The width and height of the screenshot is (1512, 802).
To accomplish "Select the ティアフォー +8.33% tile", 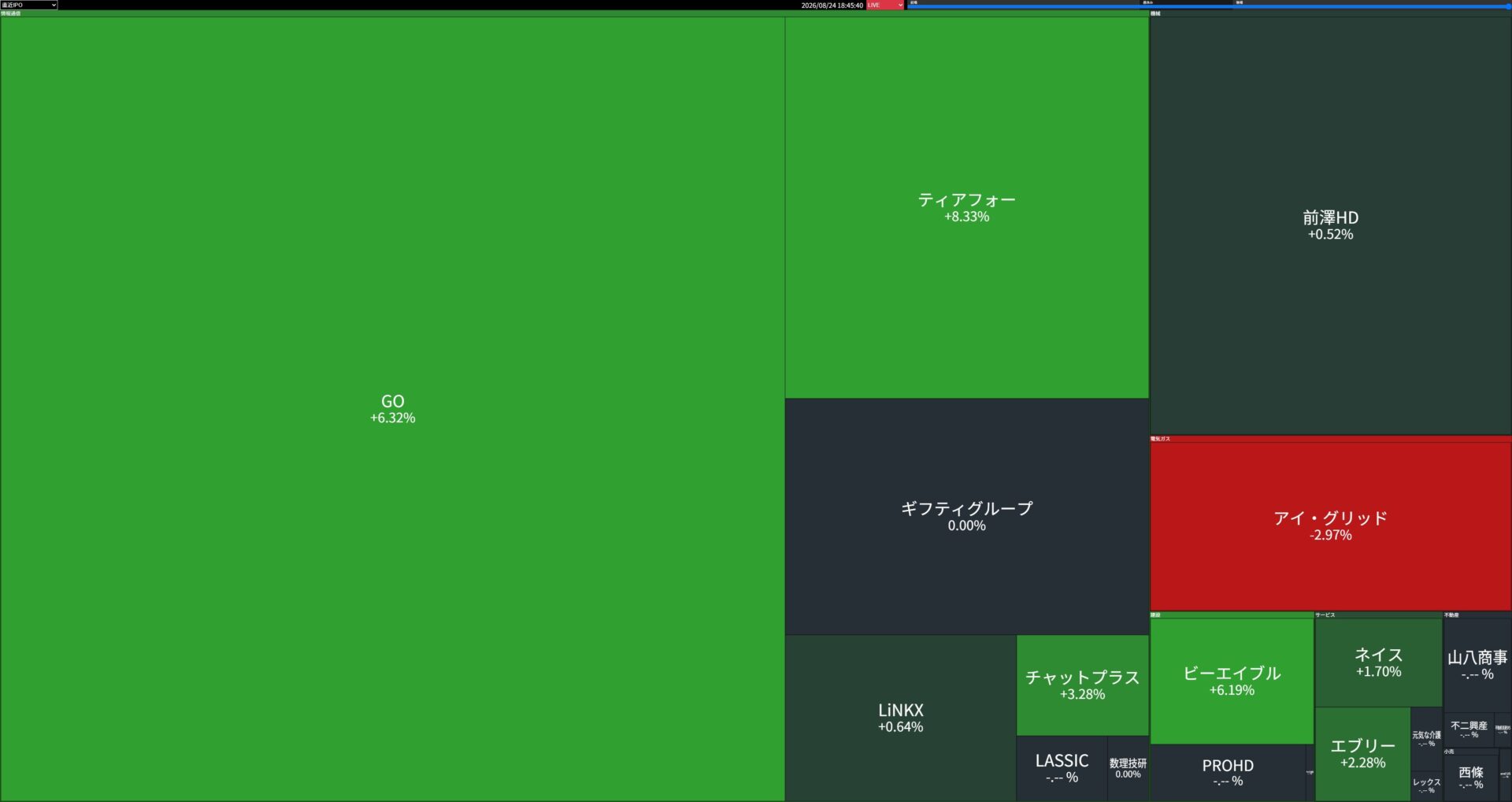I will [966, 207].
